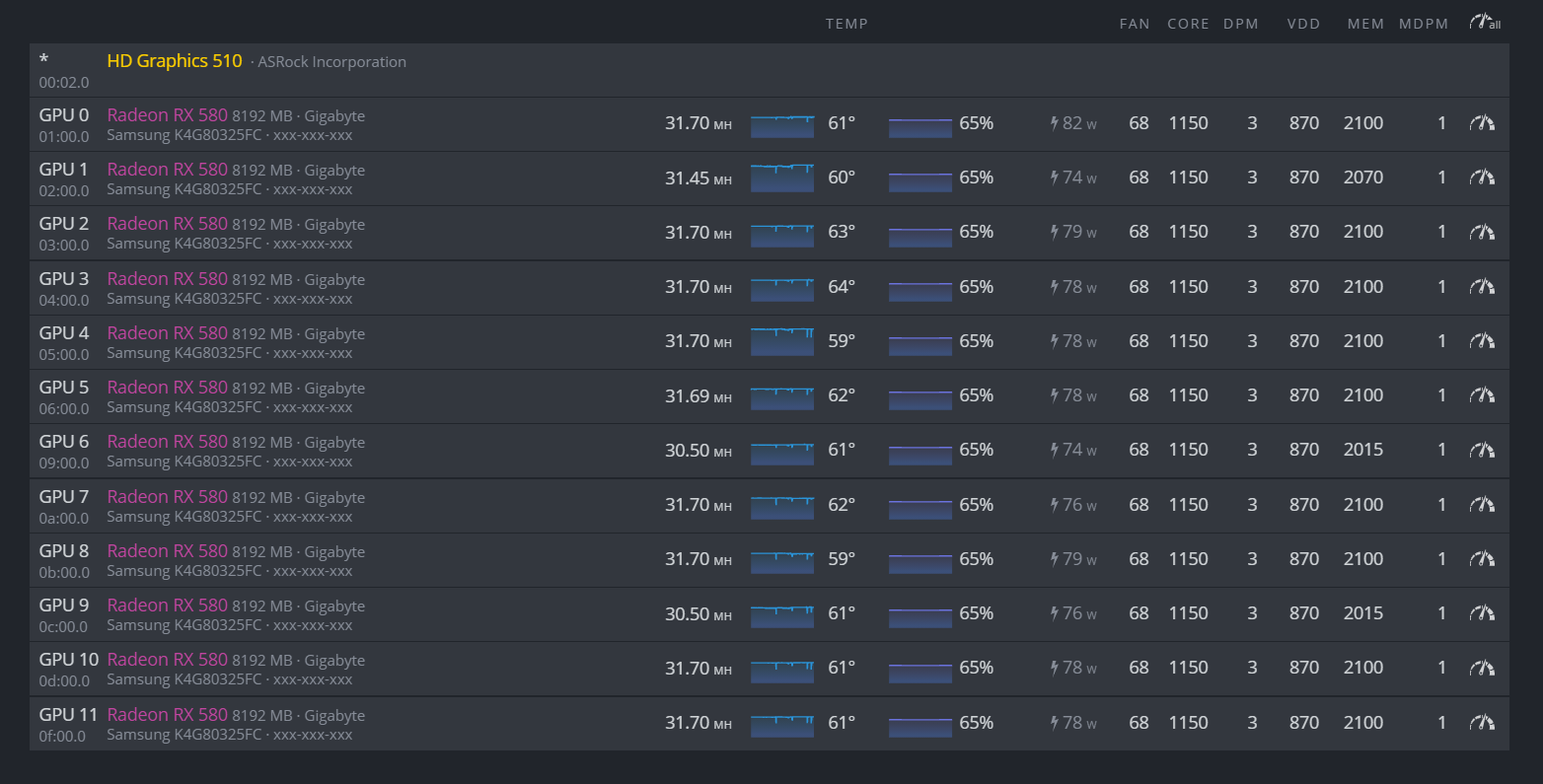Click the HD Graphics 510 device name

coord(175,61)
